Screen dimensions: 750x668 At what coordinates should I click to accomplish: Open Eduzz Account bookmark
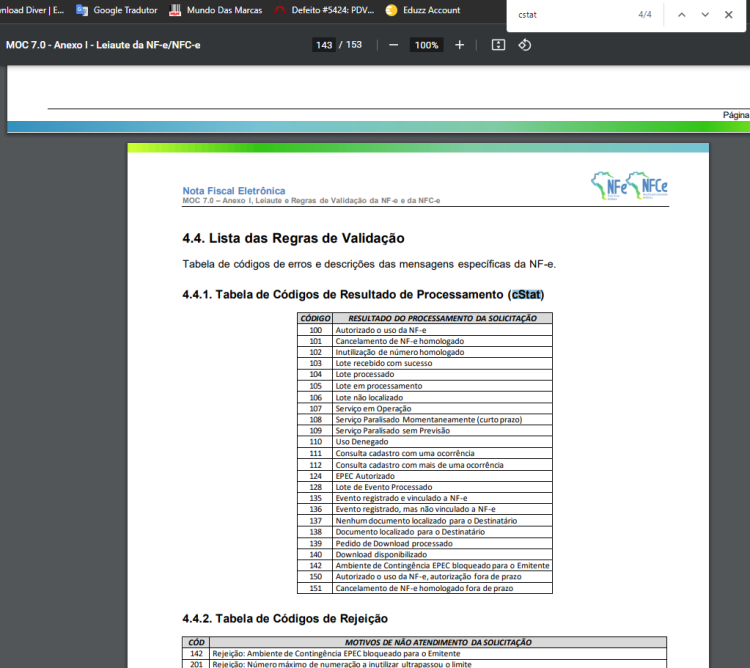coord(423,10)
